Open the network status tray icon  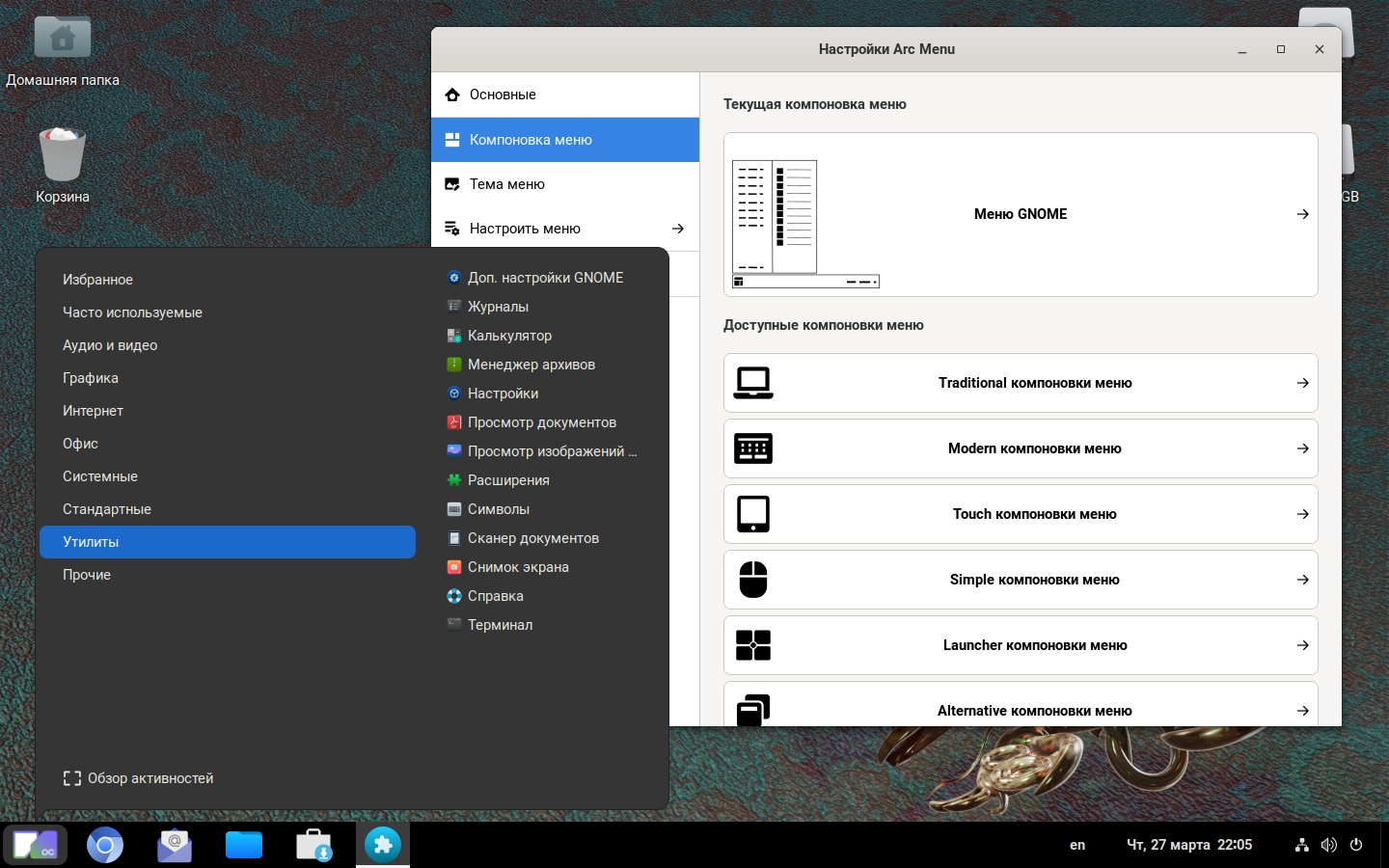point(1302,845)
